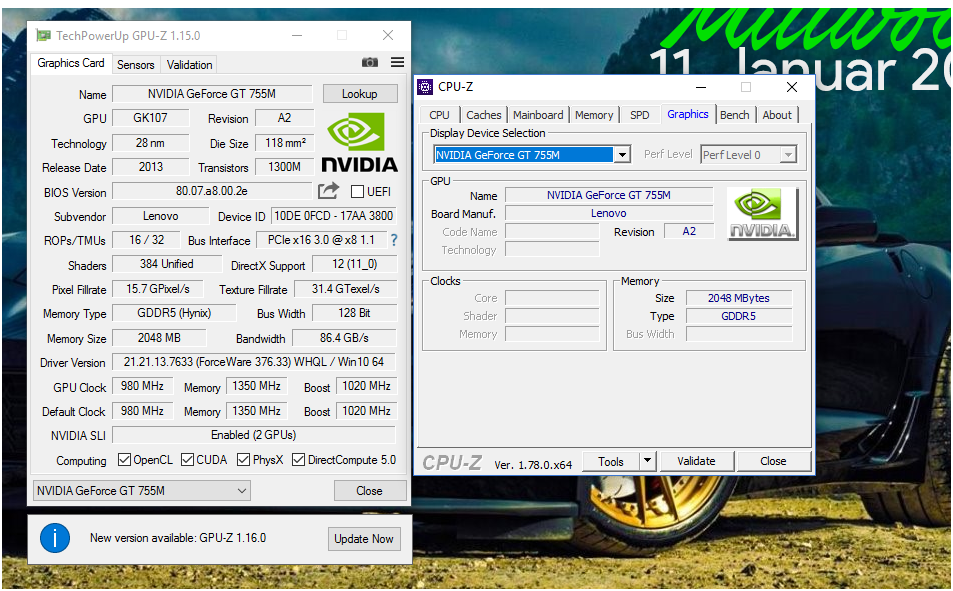The width and height of the screenshot is (953, 591).
Task: Click the GPU-Z title bar app icon
Action: [x=43, y=35]
